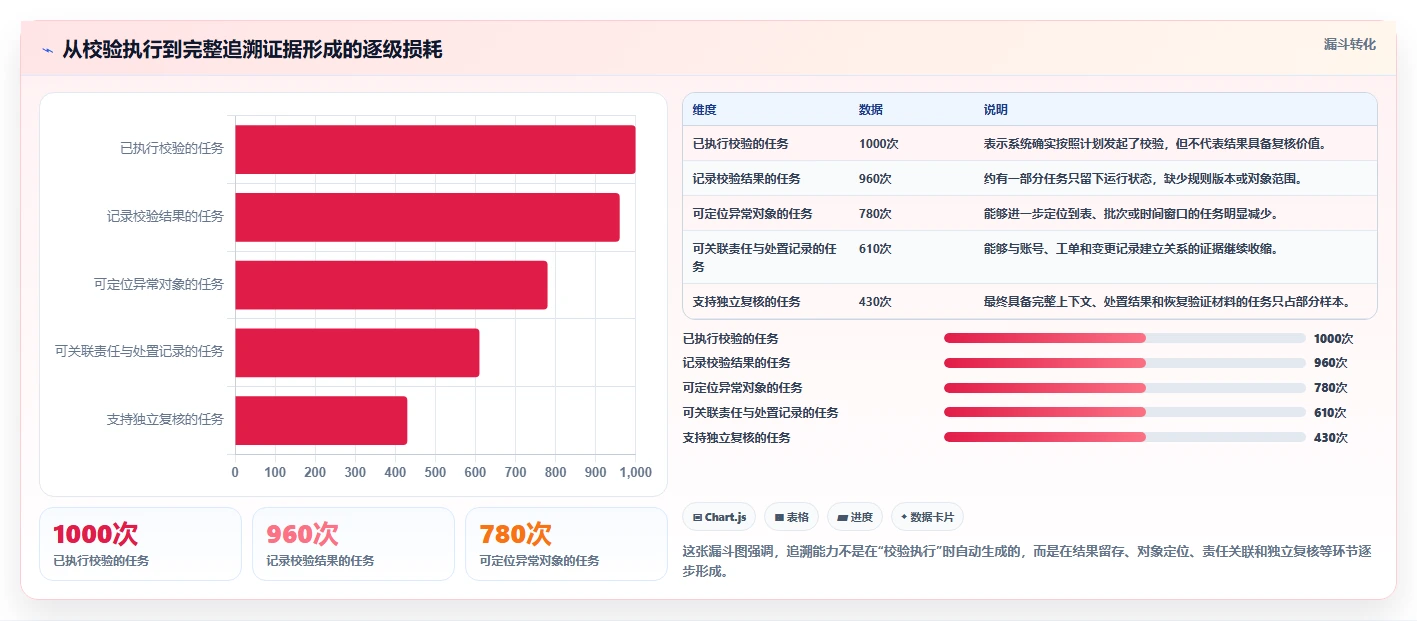Click the 漏斗转化 badge
1417x621 pixels.
coord(1349,44)
